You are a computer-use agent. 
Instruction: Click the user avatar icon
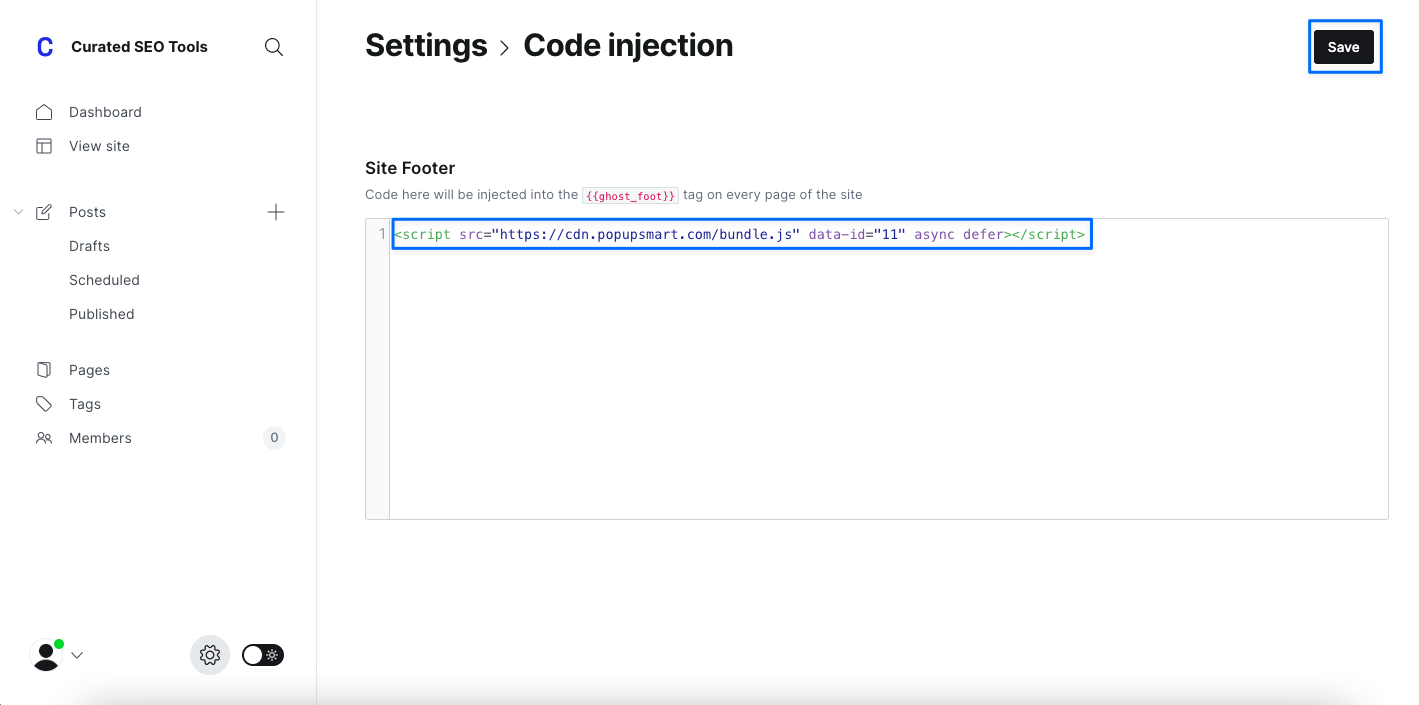pyautogui.click(x=46, y=655)
